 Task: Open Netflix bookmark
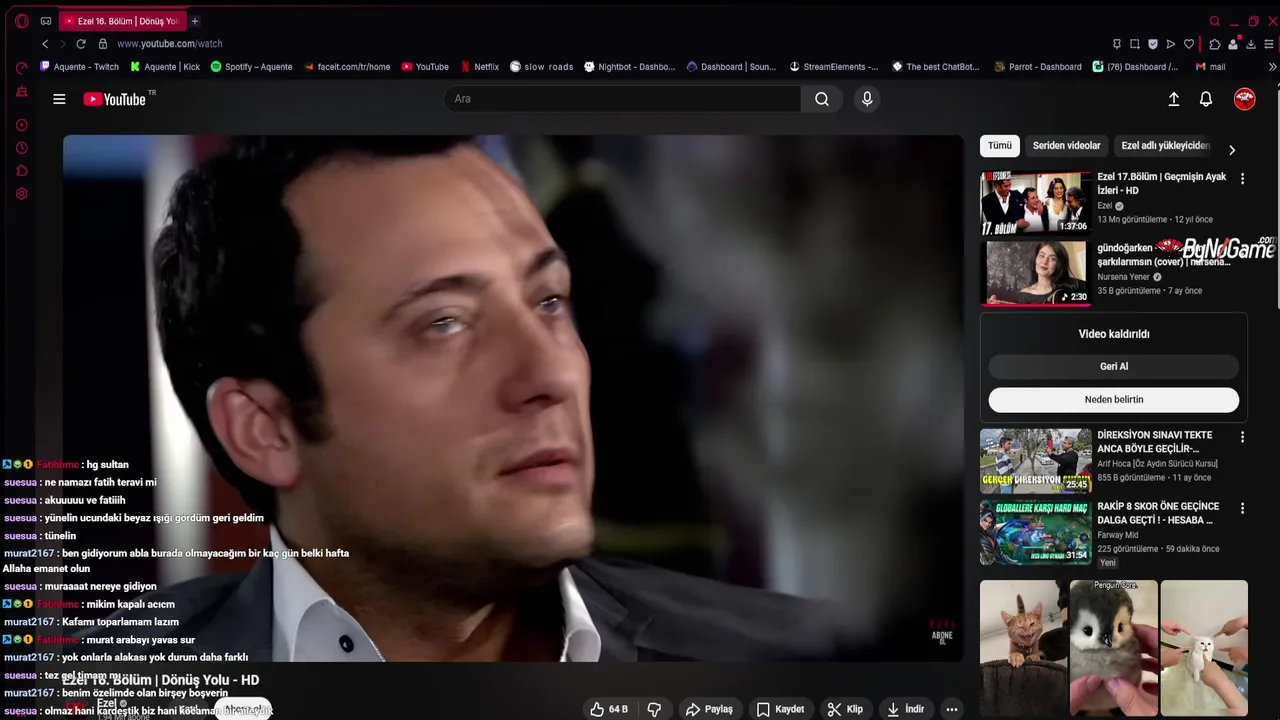pyautogui.click(x=480, y=67)
